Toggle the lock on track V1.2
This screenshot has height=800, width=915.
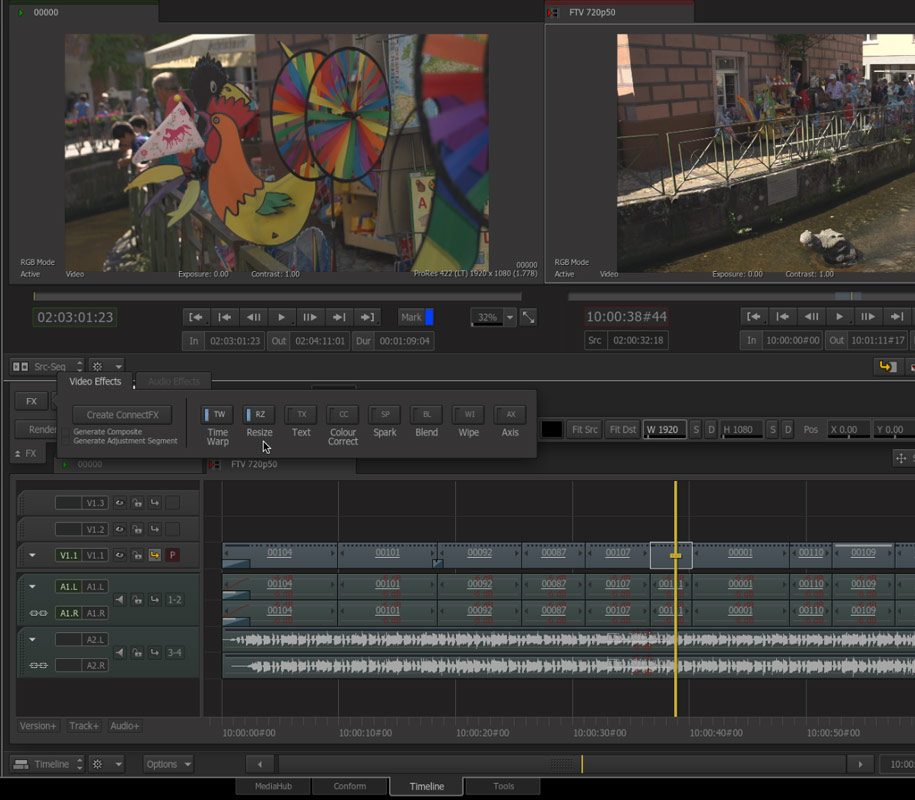click(137, 529)
